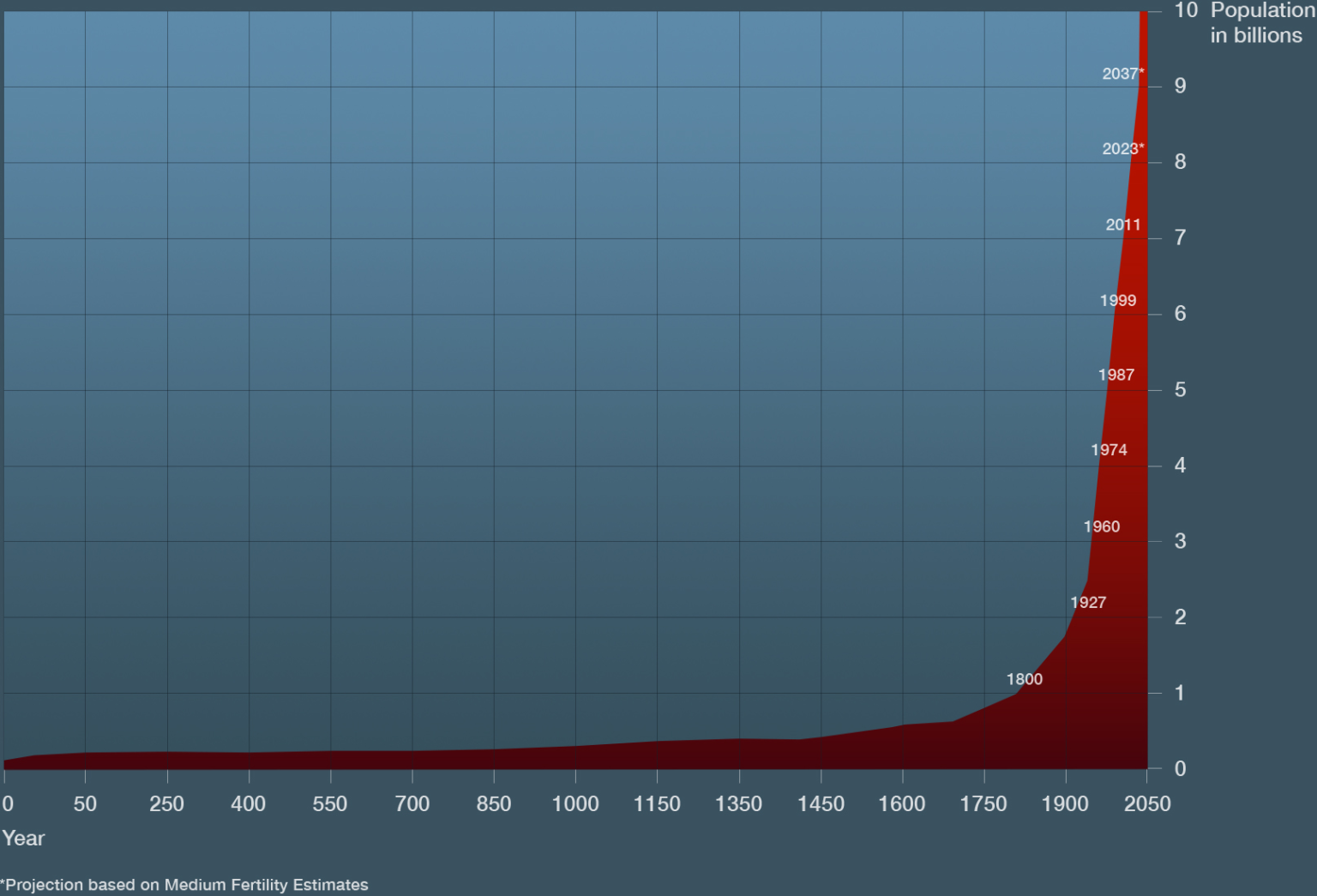Click the 10 billion population axis label
The image size is (1317, 896).
pos(1186,10)
